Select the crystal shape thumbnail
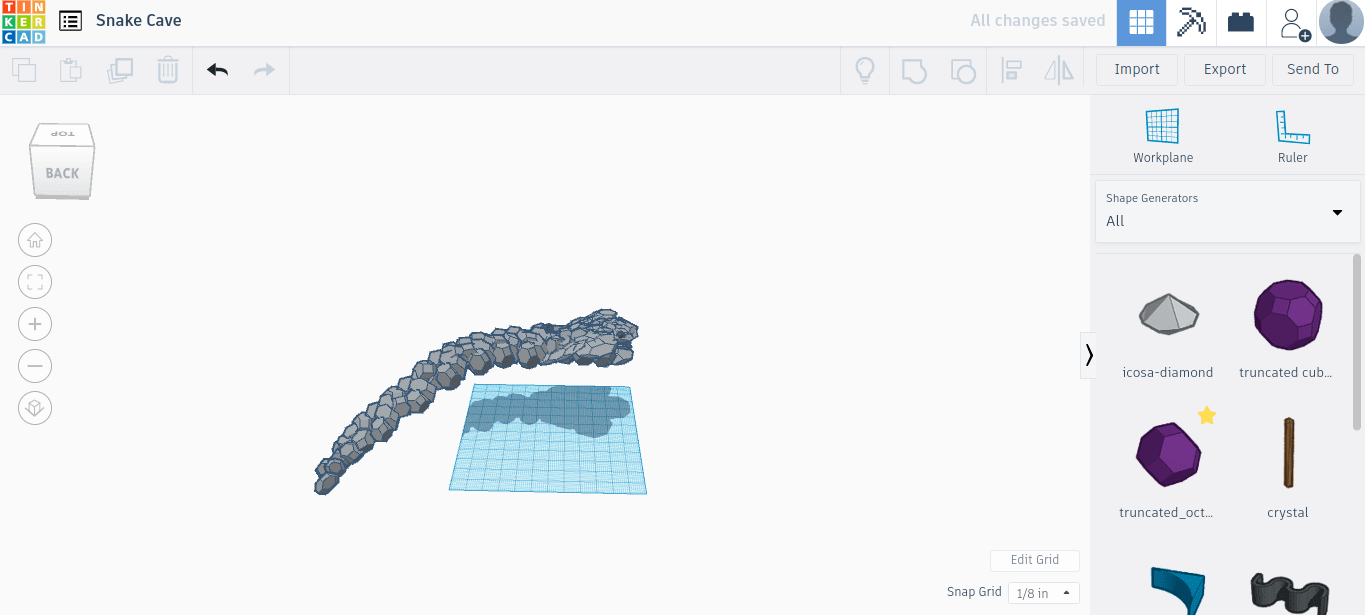The image size is (1365, 615). (1287, 453)
